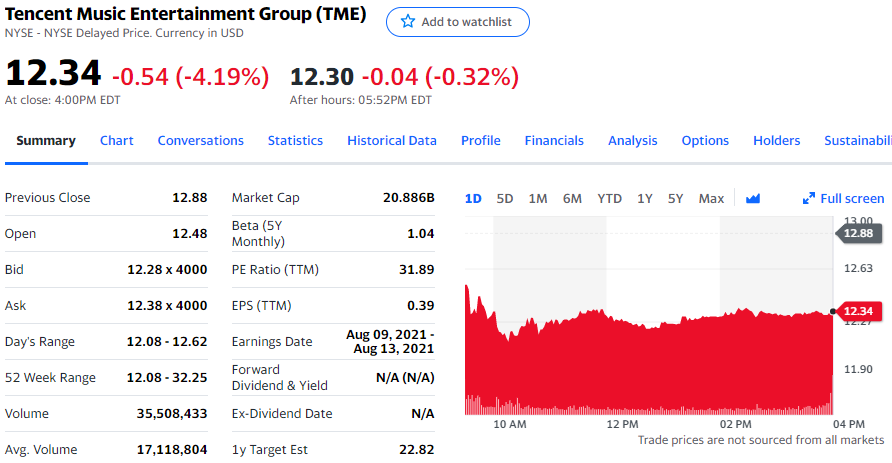Click the PE Ratio (TTM) value 31.89
The width and height of the screenshot is (892, 463).
click(x=416, y=270)
